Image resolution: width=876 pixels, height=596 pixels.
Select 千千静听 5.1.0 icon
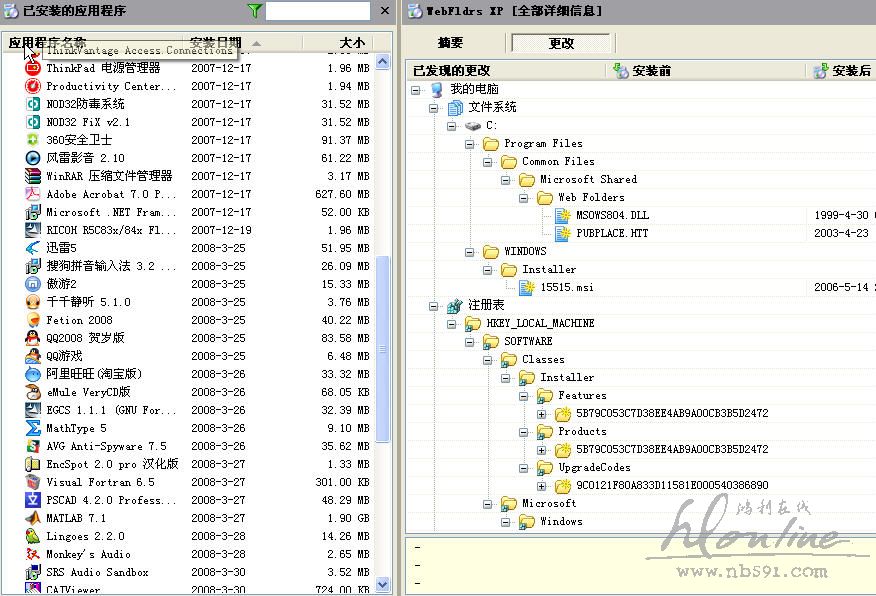coord(33,302)
